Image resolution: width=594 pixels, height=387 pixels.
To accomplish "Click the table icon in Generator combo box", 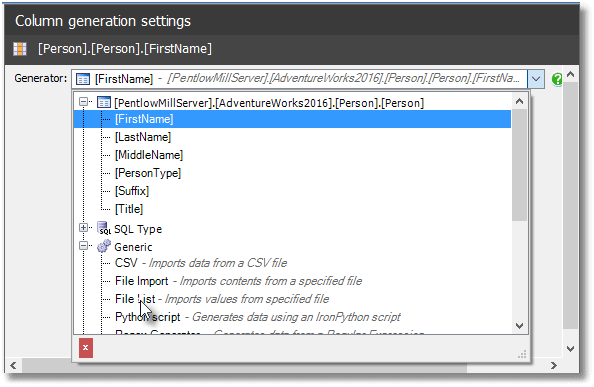I will 83,79.
